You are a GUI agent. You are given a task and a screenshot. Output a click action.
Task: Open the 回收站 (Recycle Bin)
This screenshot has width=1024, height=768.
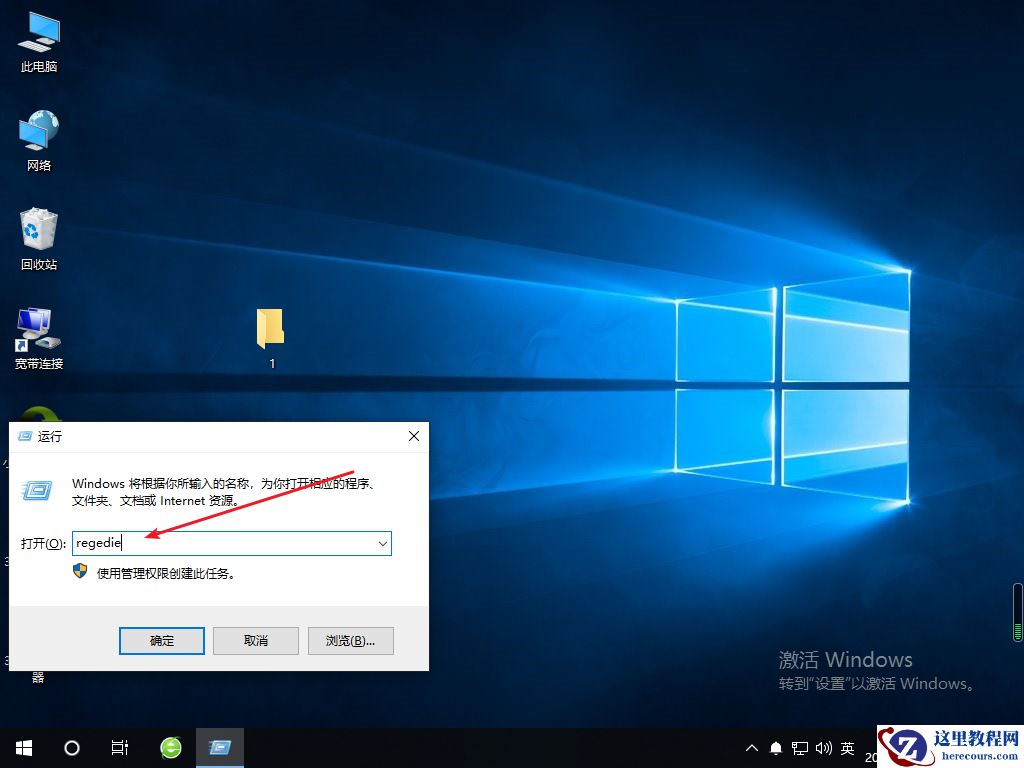pyautogui.click(x=37, y=230)
